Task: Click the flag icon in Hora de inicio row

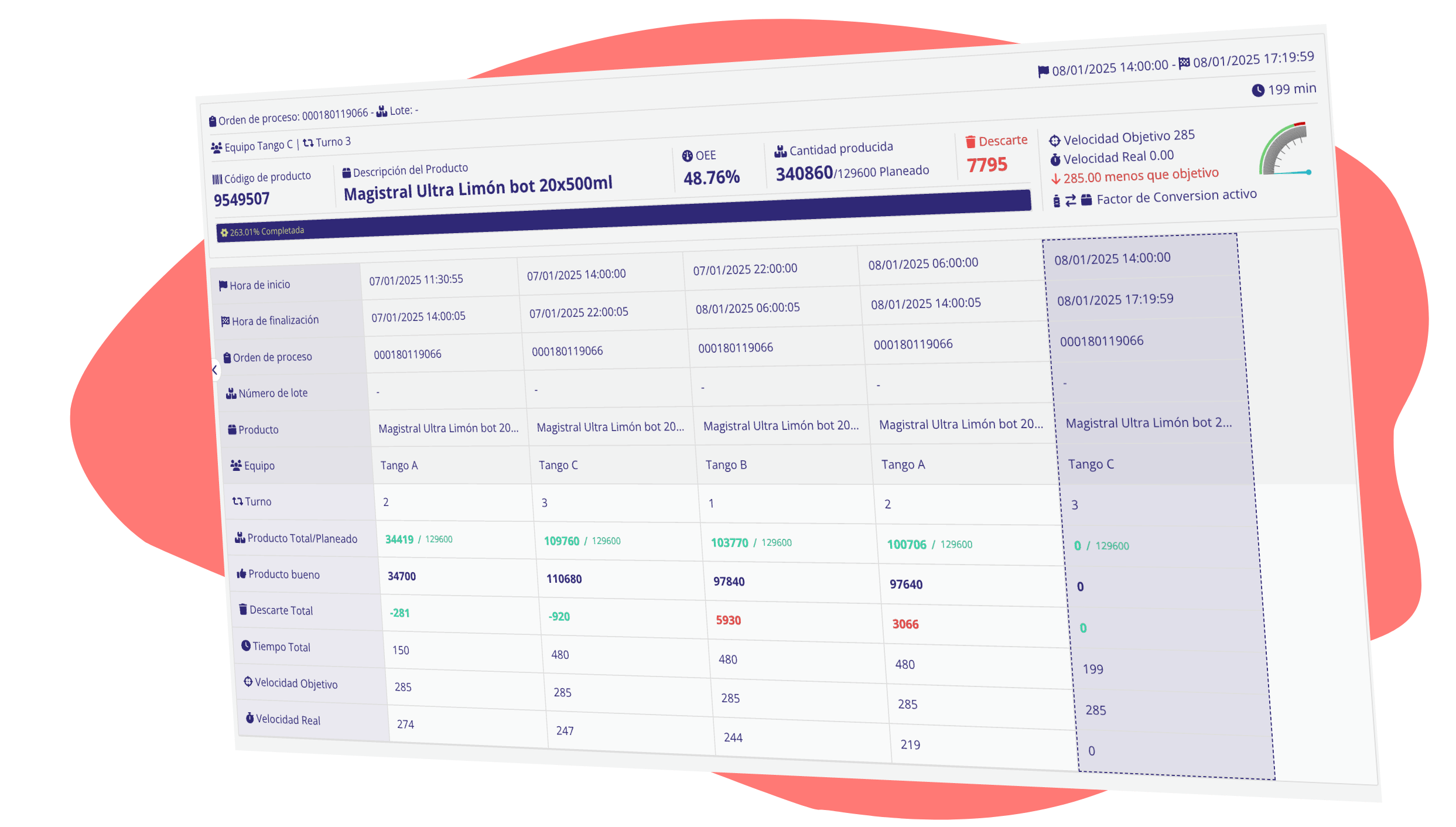Action: coord(223,286)
